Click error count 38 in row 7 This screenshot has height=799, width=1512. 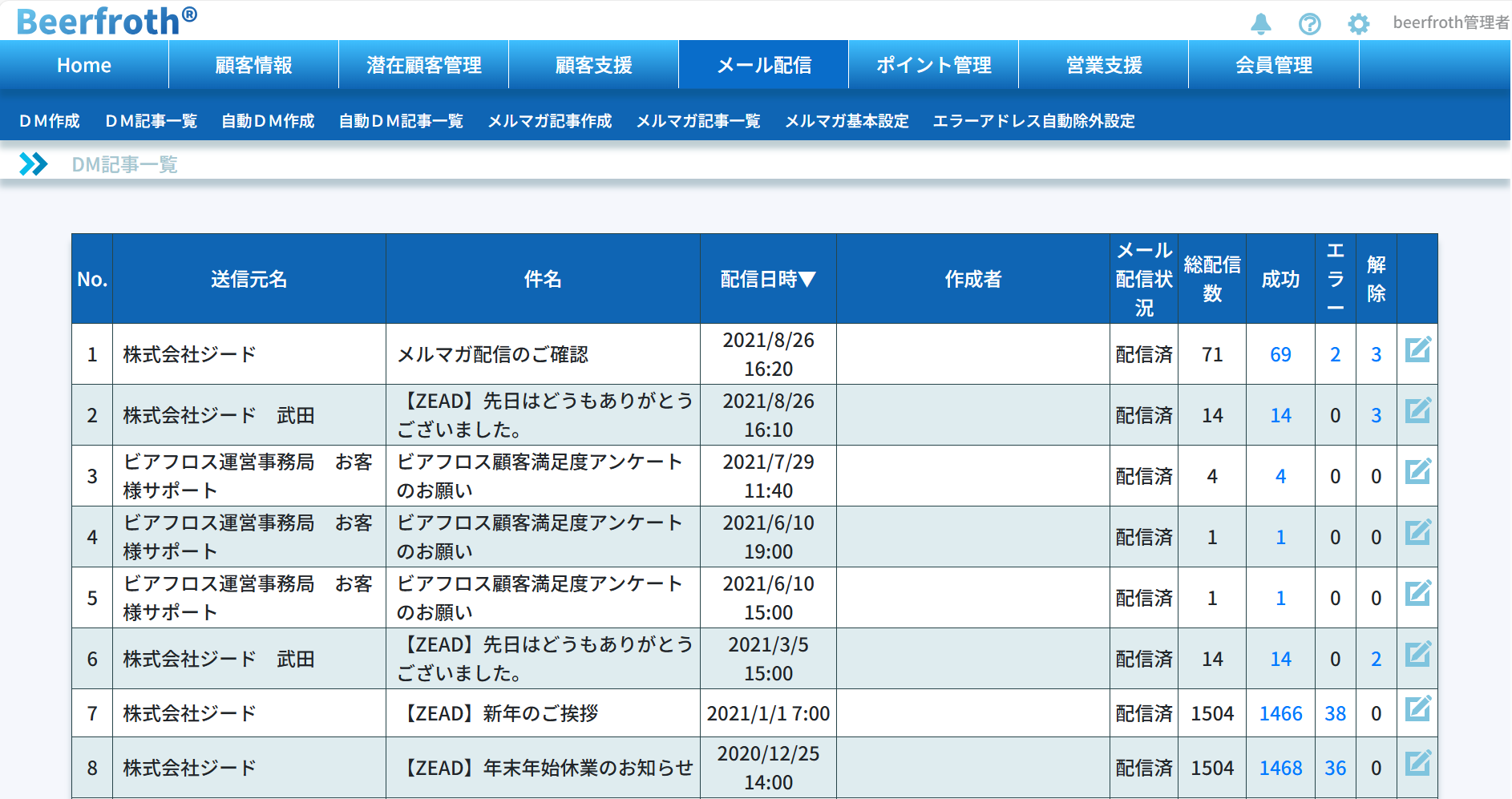(x=1335, y=713)
